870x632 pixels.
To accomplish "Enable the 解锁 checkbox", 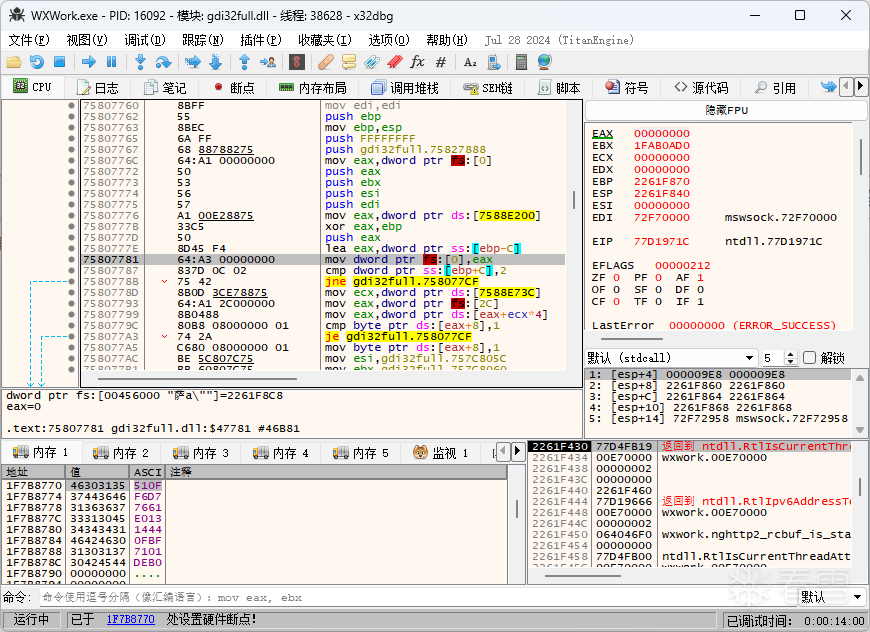I will point(810,358).
